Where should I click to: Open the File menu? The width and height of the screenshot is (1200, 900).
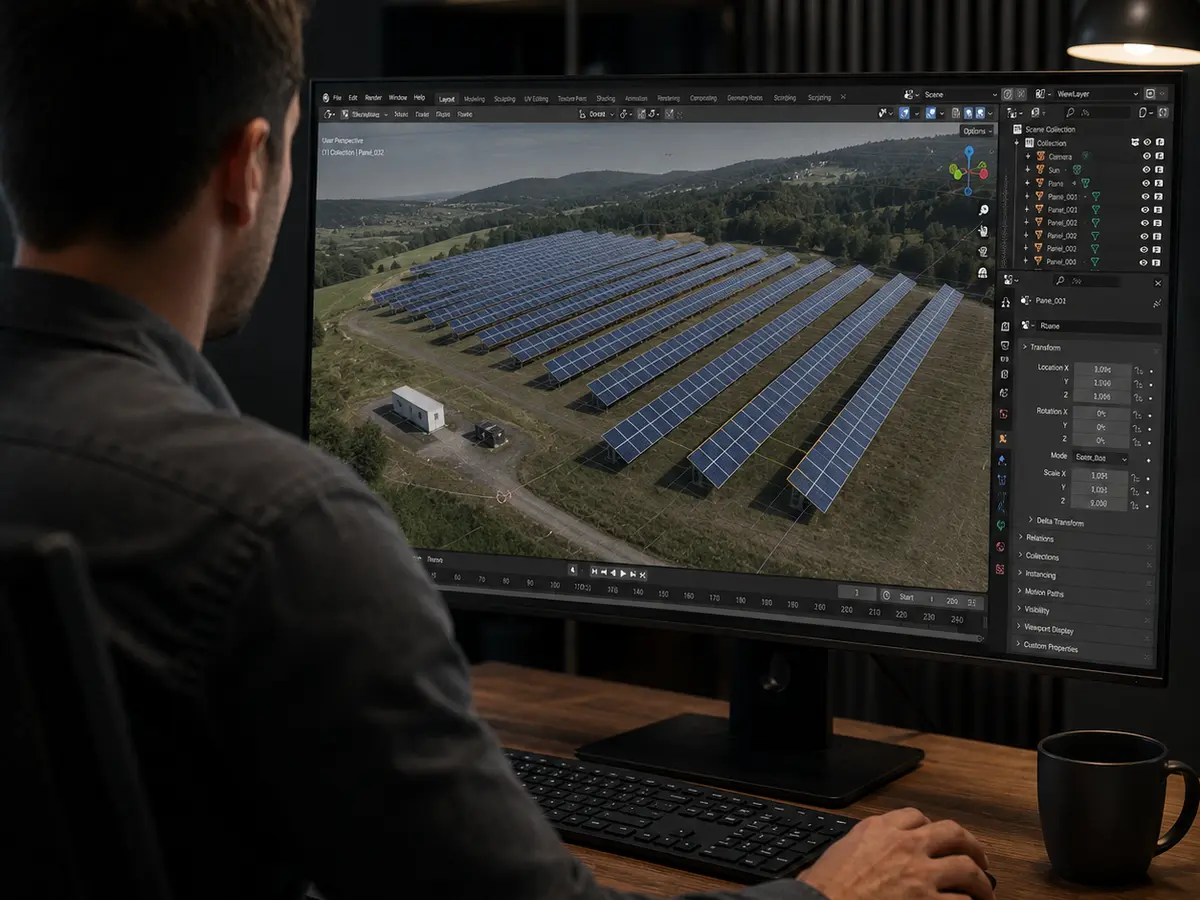[x=338, y=98]
